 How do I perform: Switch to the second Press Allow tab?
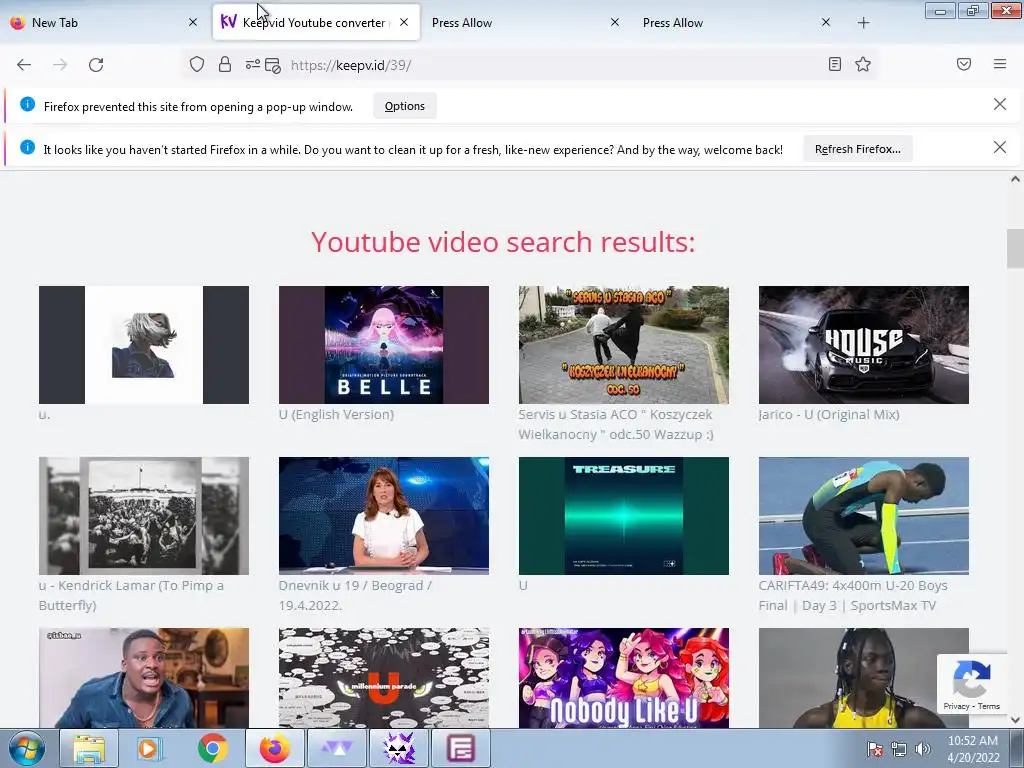pyautogui.click(x=737, y=23)
